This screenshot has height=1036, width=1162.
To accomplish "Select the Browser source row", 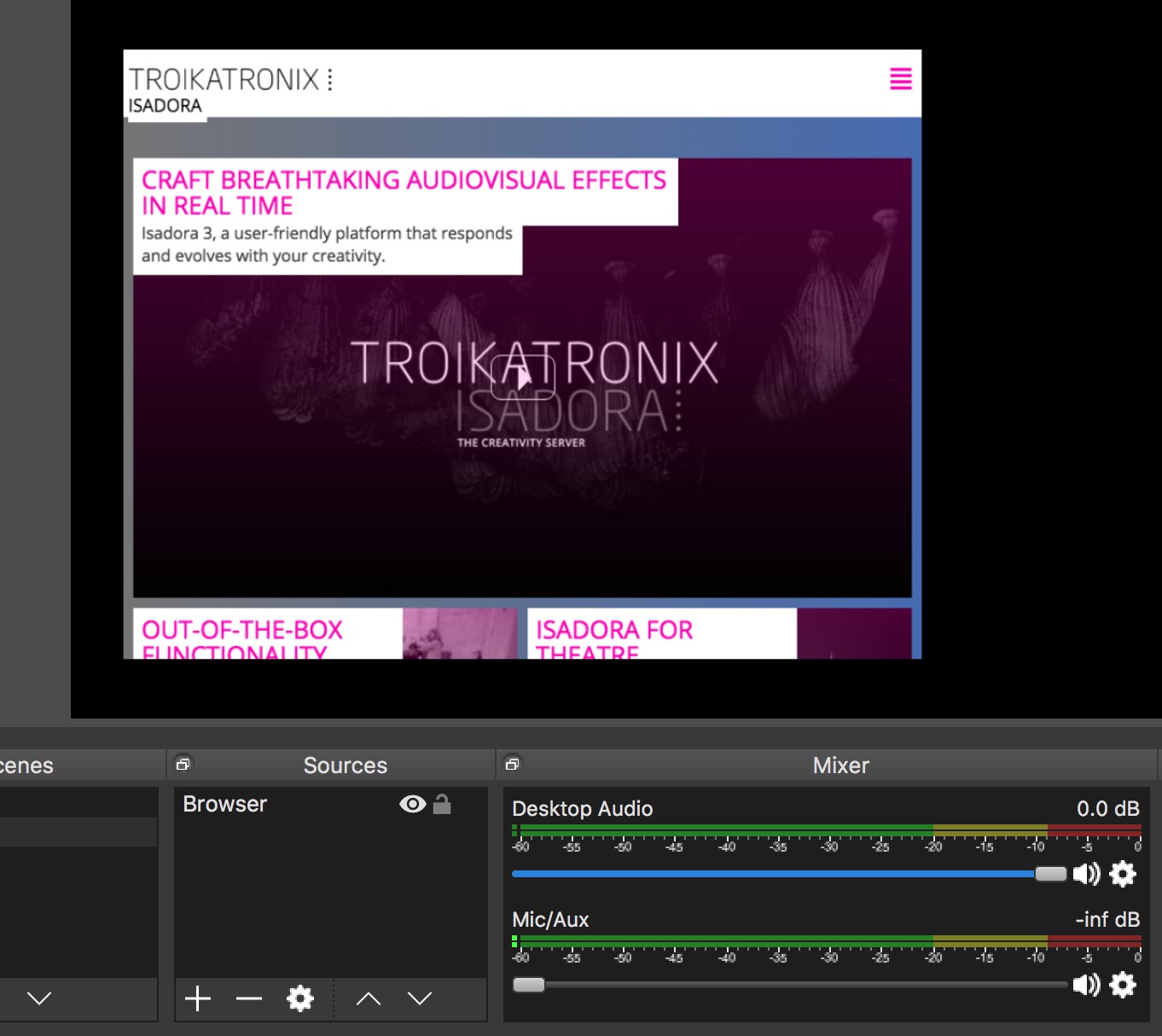I will click(x=330, y=804).
